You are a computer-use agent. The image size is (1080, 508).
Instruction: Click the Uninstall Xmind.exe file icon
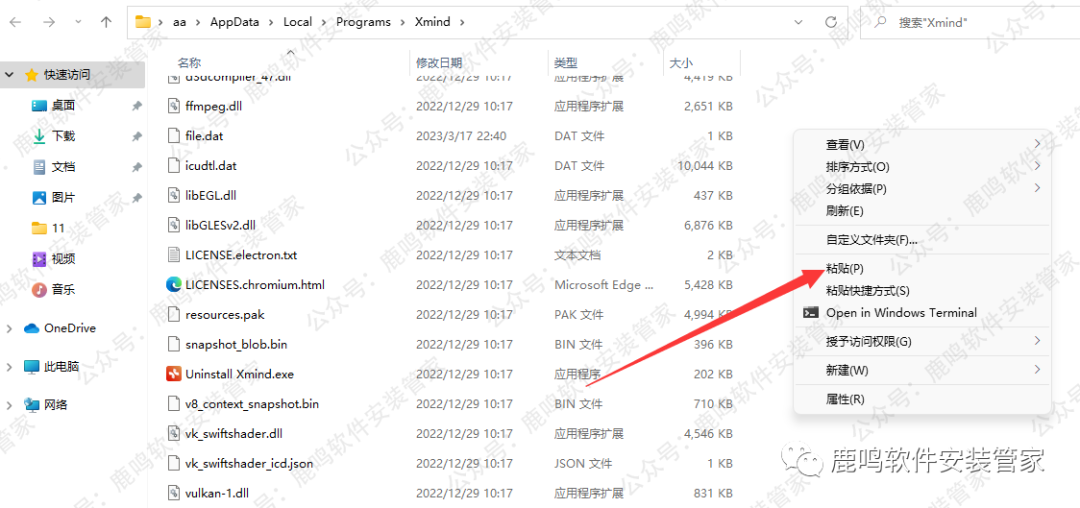174,374
